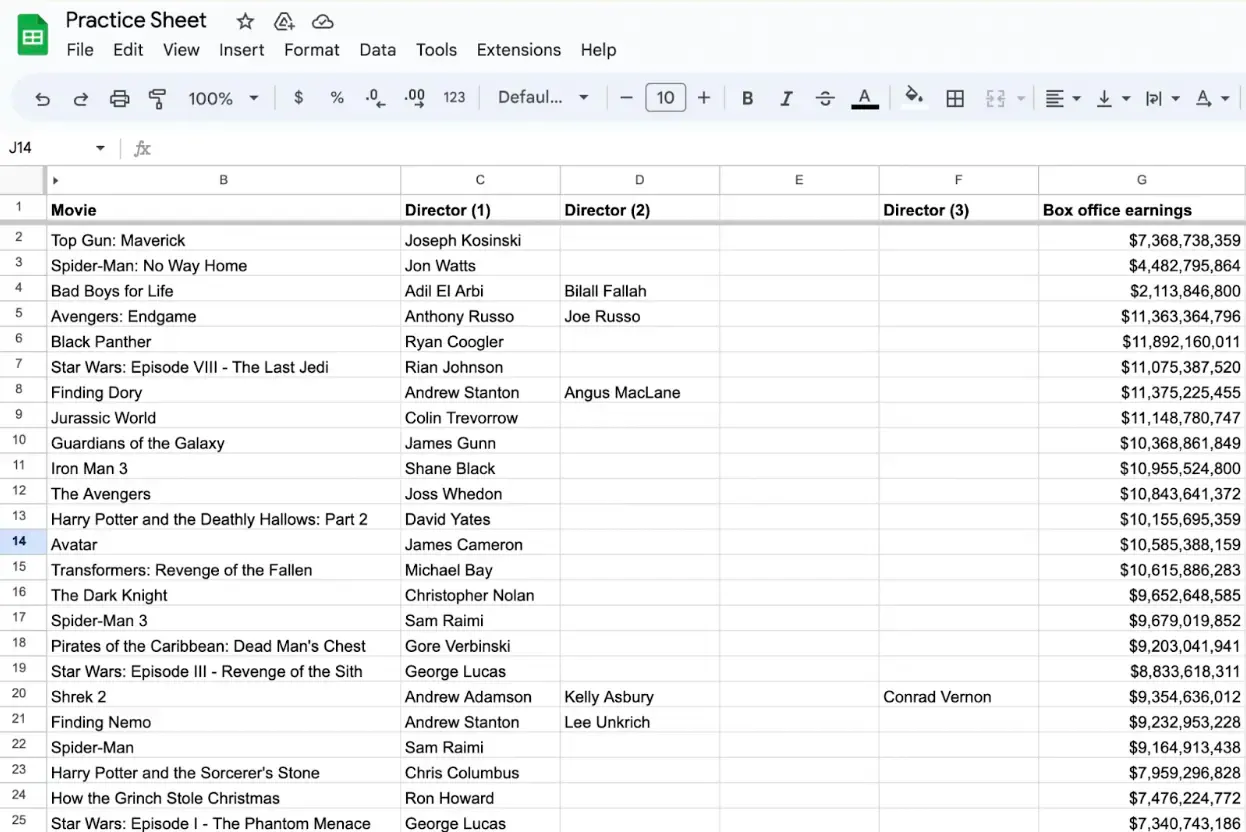Open the Format menu
The image size is (1246, 832).
point(312,50)
